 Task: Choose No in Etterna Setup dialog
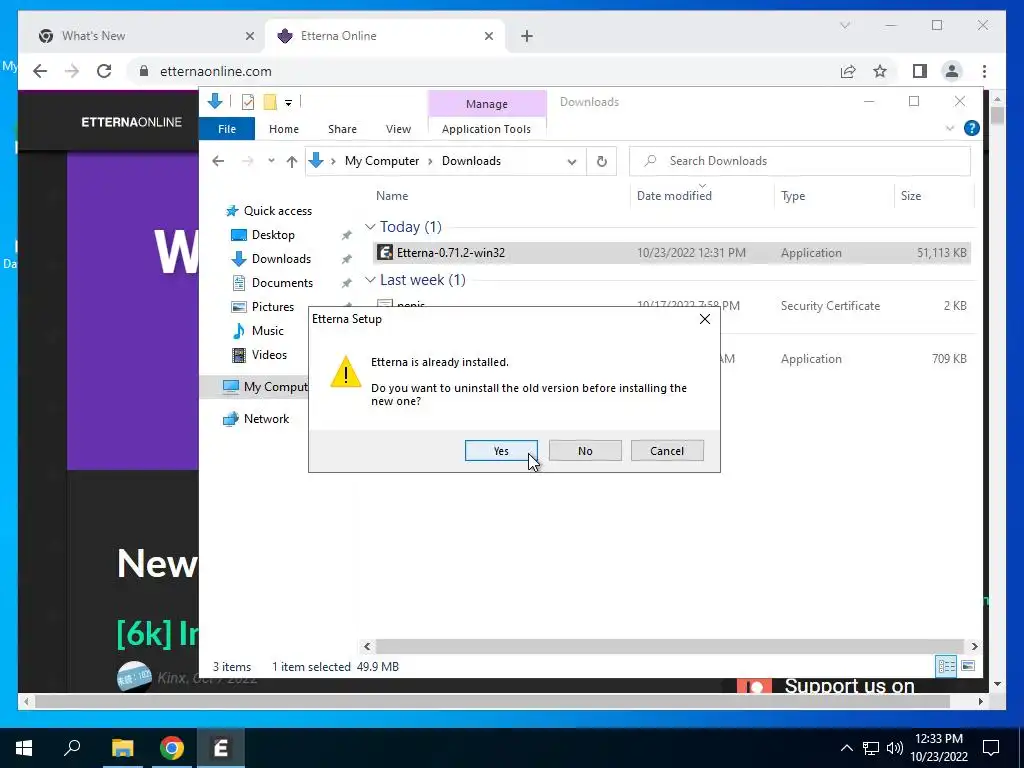click(584, 451)
